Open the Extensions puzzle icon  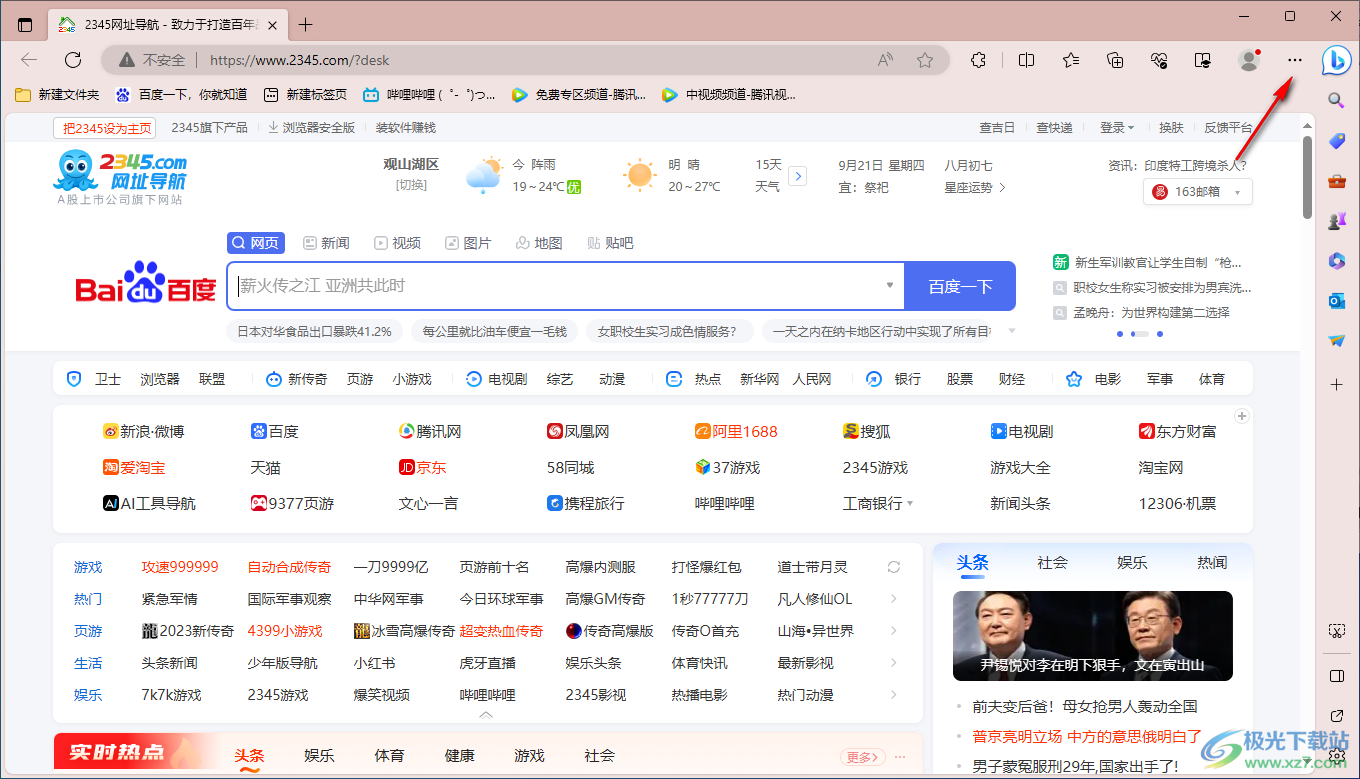point(979,60)
